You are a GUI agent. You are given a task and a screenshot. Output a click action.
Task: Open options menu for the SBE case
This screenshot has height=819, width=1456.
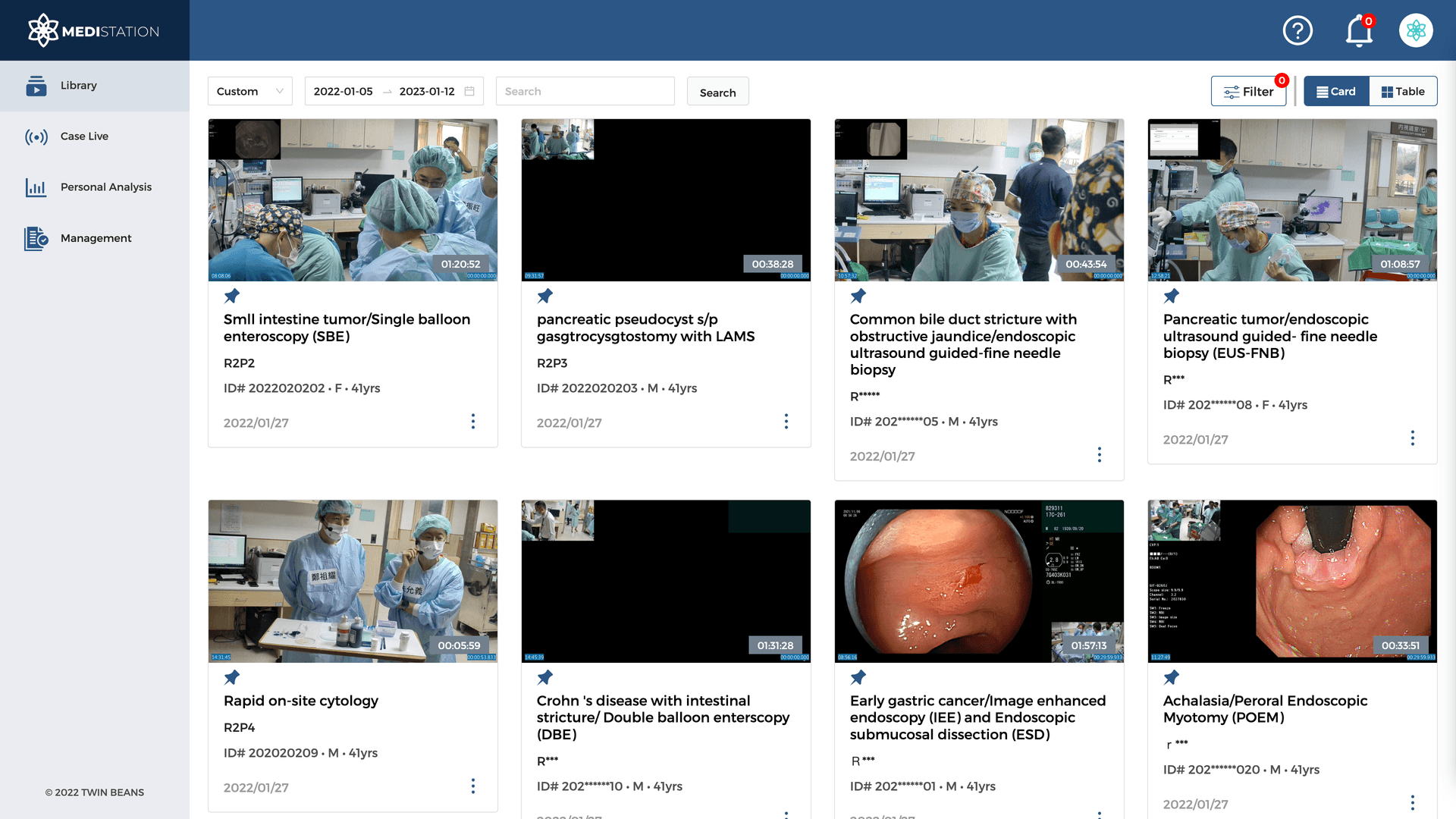[473, 422]
